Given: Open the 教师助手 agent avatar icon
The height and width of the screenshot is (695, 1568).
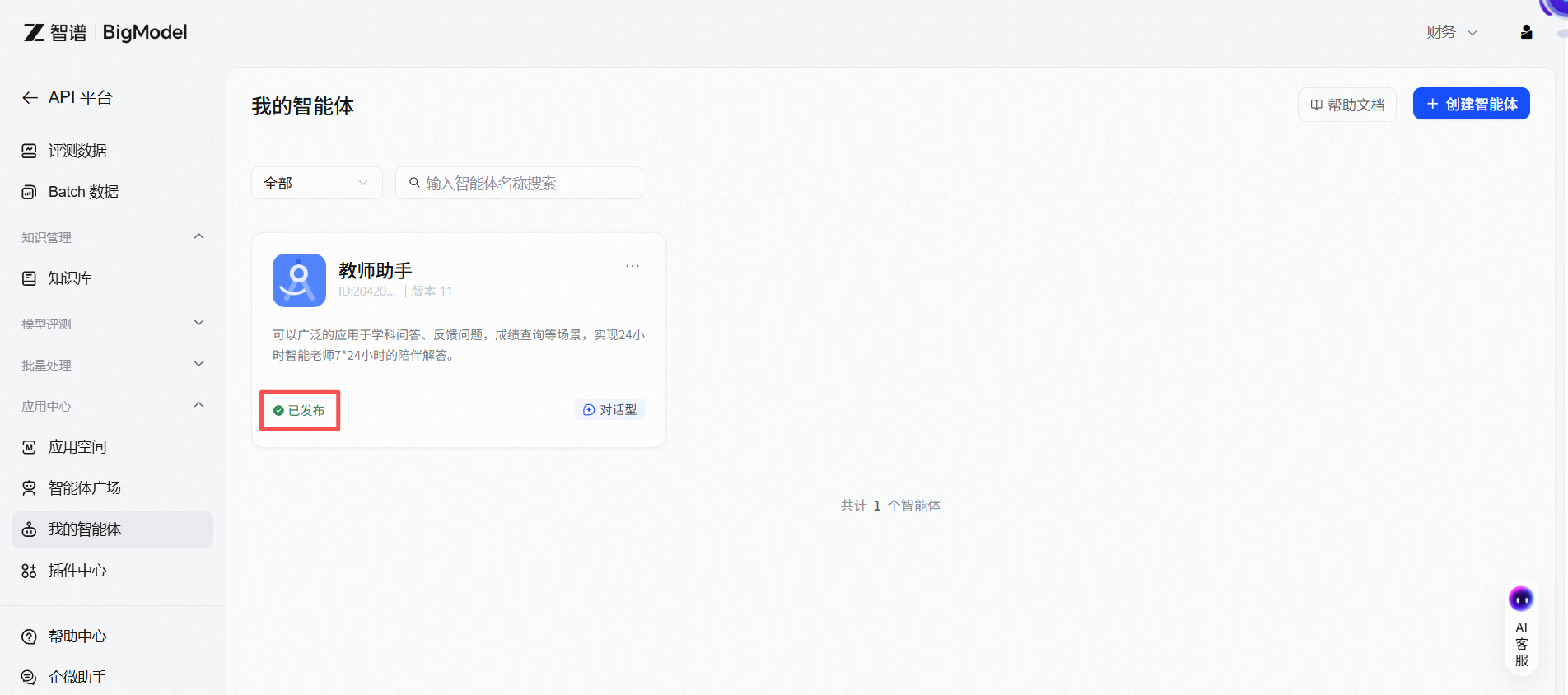Looking at the screenshot, I should tap(299, 280).
